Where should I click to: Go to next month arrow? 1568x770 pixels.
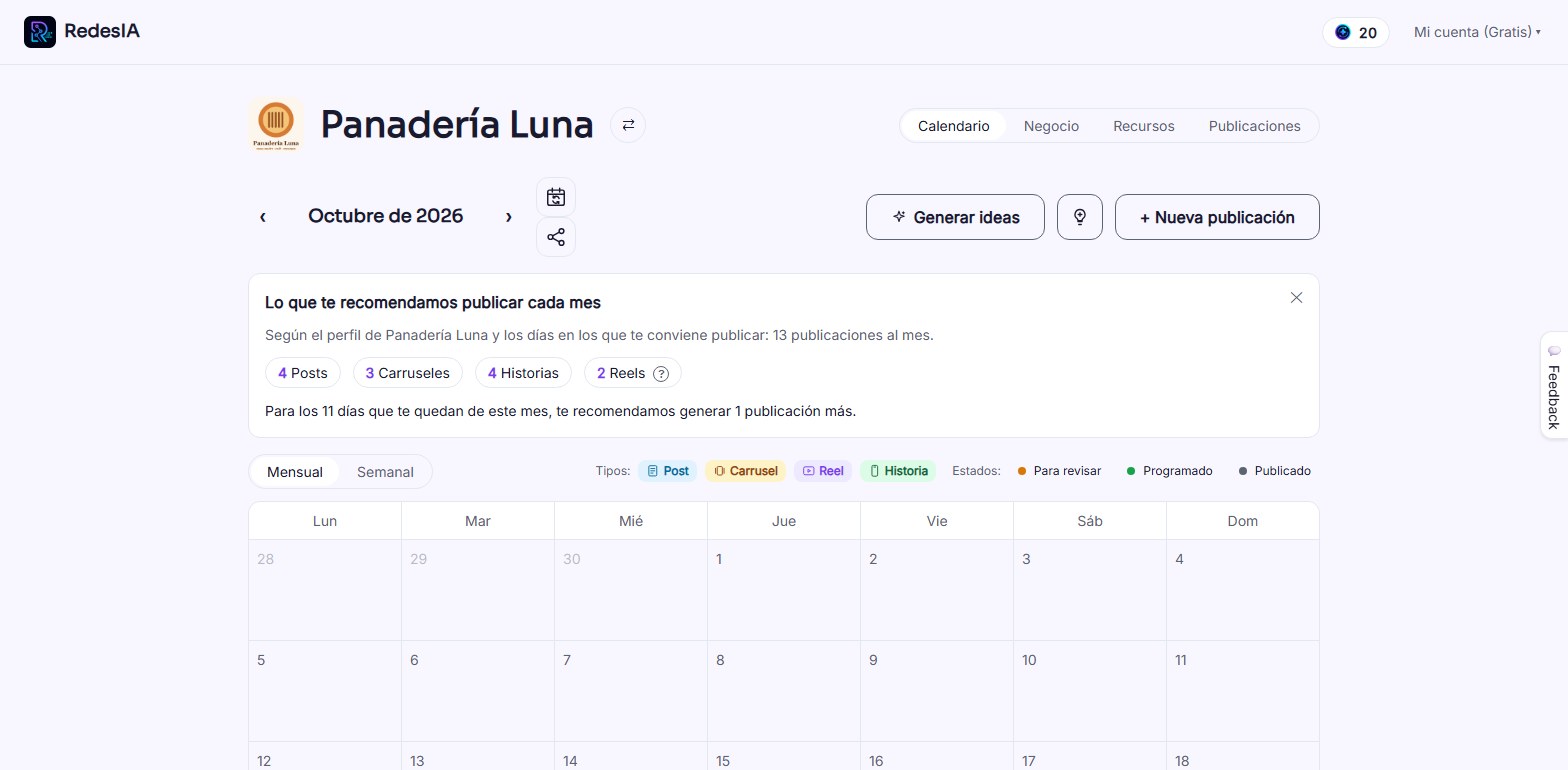pos(509,216)
